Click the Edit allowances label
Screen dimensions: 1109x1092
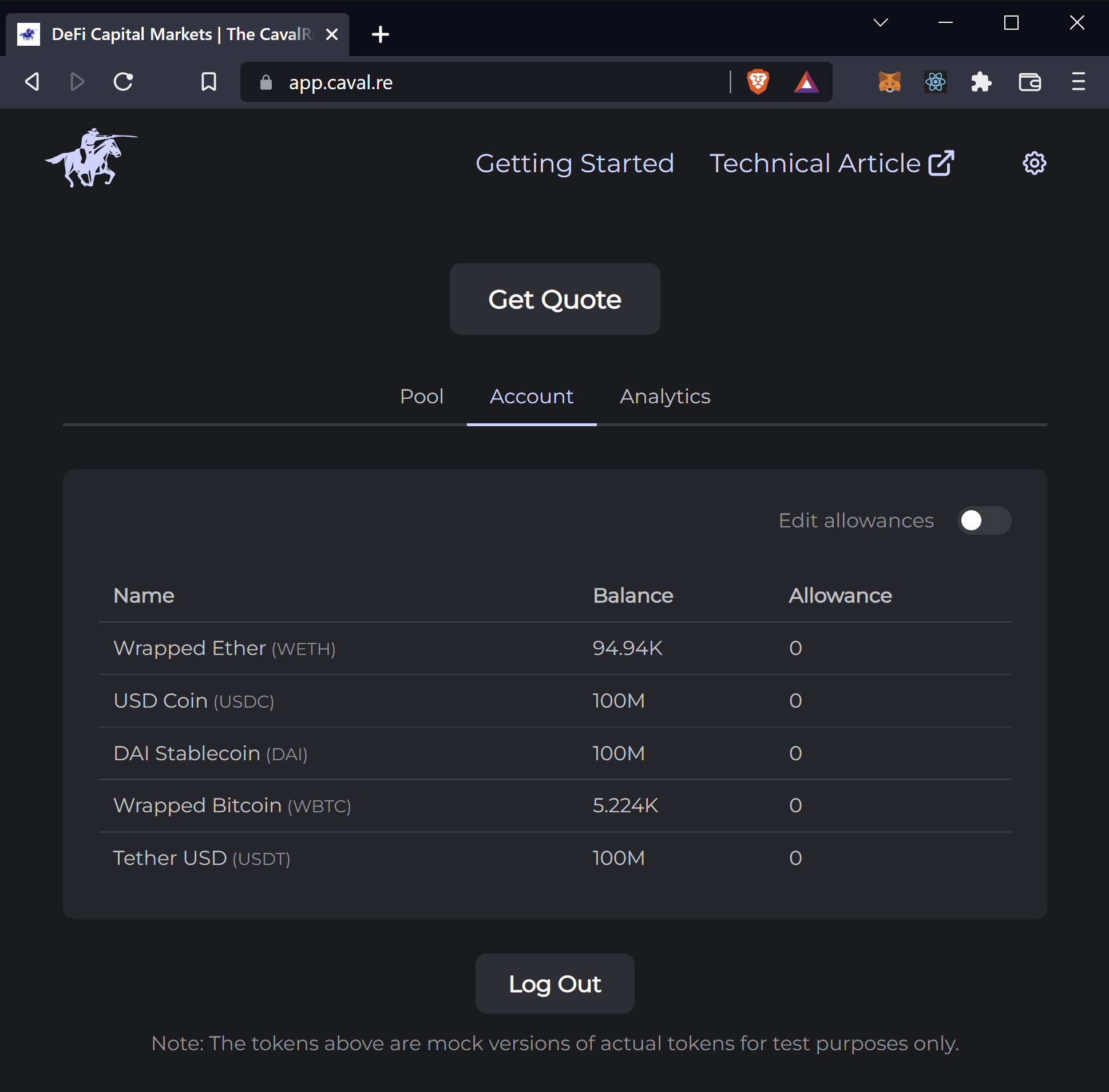point(856,520)
